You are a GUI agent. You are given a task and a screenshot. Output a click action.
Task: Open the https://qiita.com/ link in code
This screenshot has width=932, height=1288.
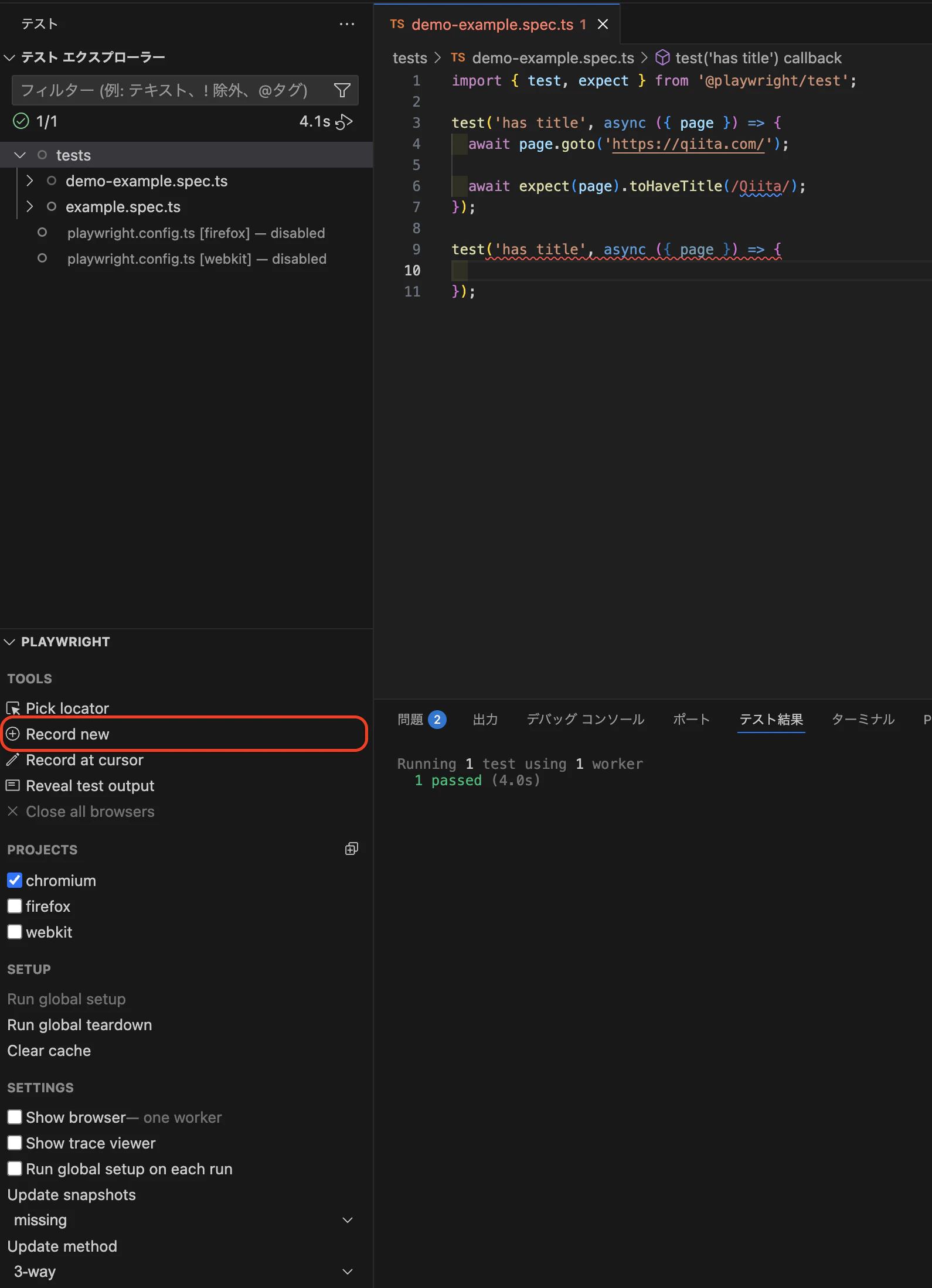coord(688,144)
